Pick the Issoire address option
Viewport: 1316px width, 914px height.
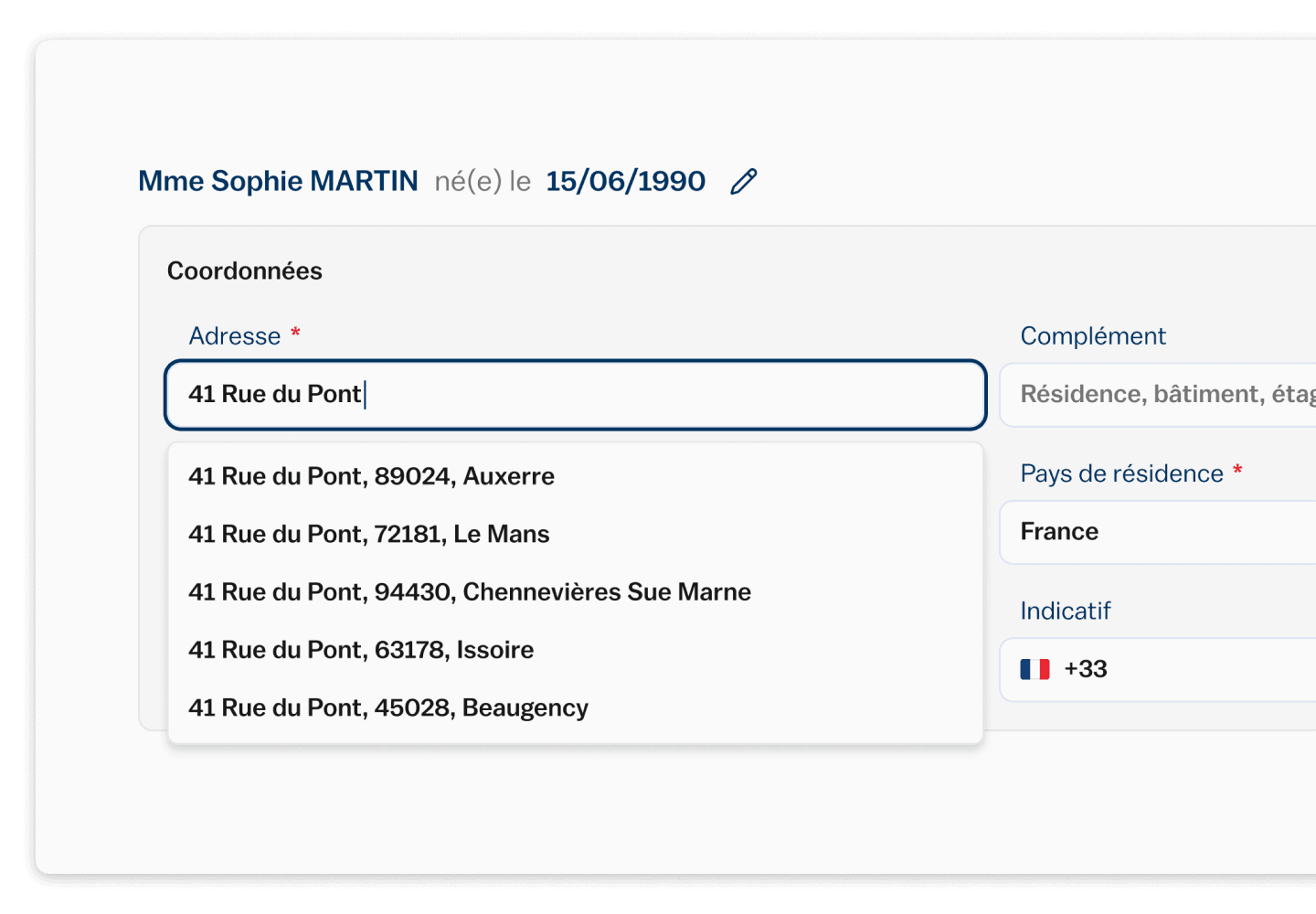pos(361,650)
